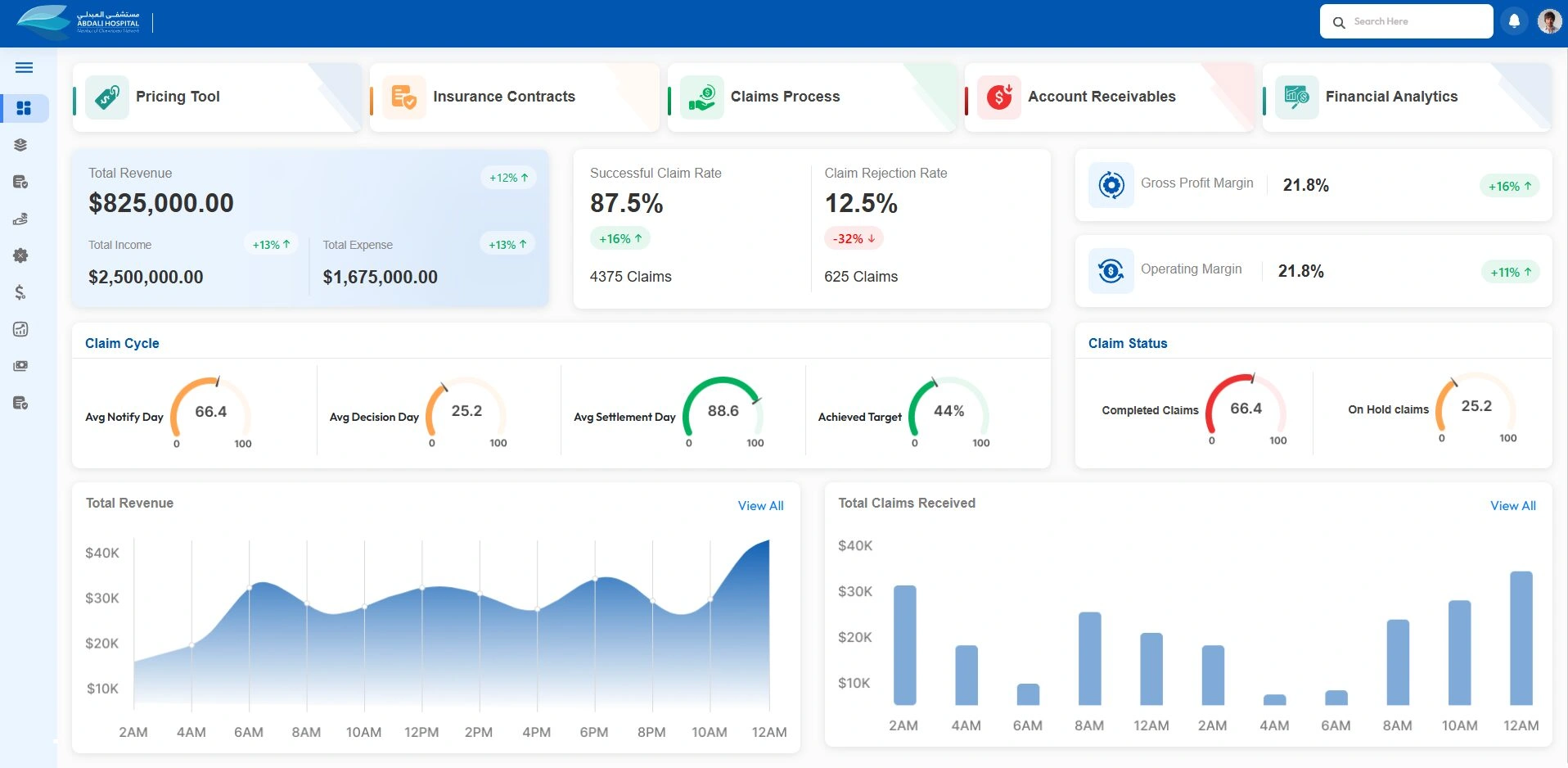Click the hand holding coin sidebar icon
Image resolution: width=1568 pixels, height=768 pixels.
click(21, 219)
